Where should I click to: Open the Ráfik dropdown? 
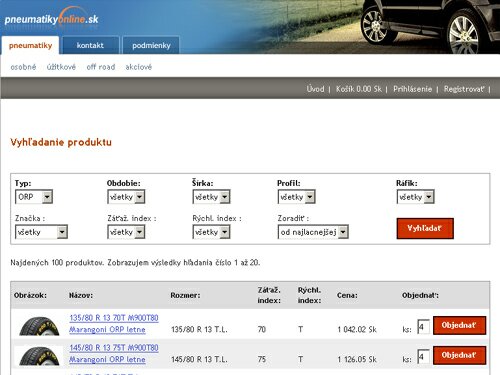(415, 197)
